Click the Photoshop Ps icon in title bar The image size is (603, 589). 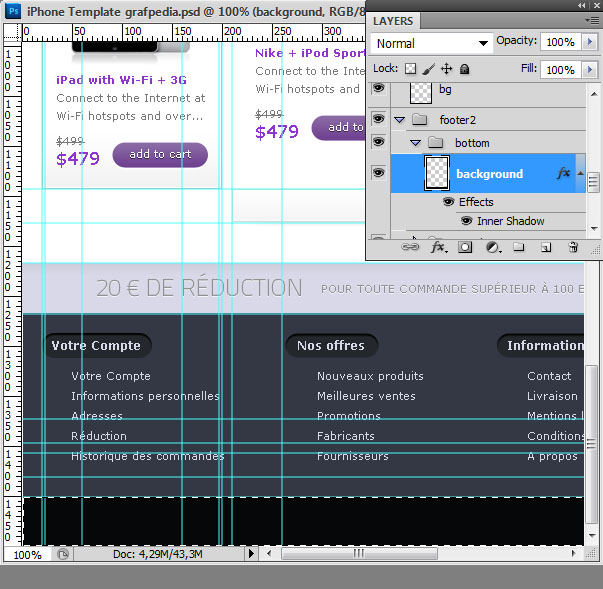(13, 11)
